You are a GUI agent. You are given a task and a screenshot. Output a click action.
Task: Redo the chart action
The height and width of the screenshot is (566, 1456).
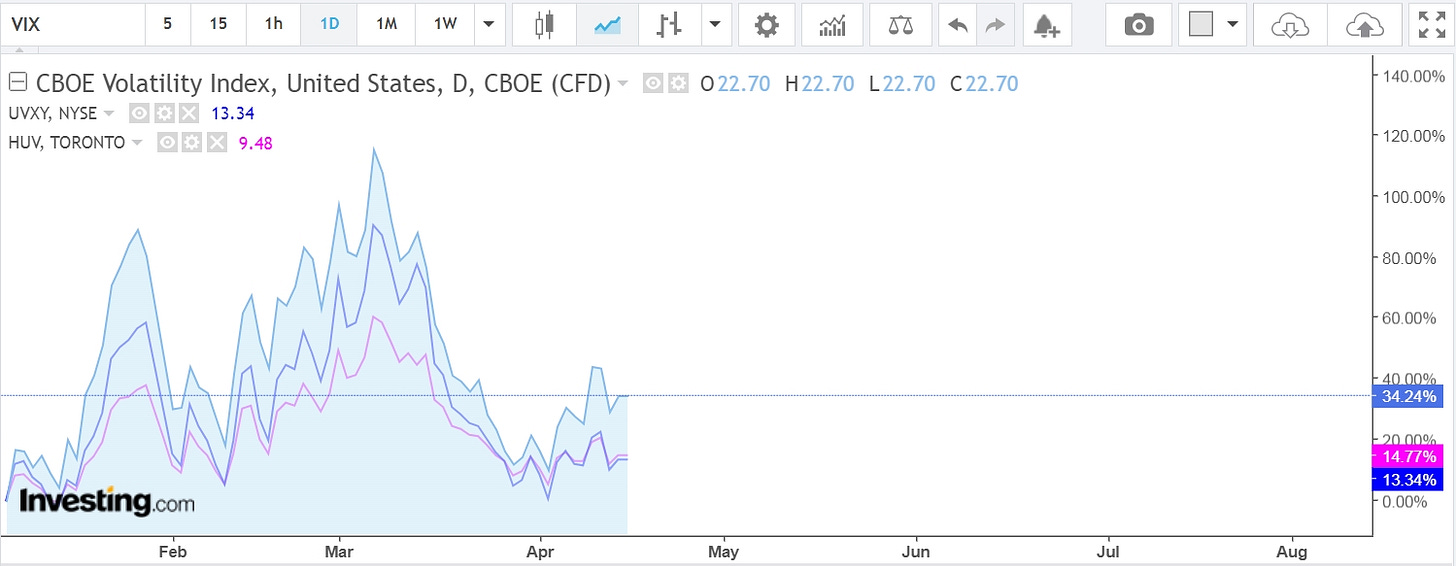click(x=995, y=24)
